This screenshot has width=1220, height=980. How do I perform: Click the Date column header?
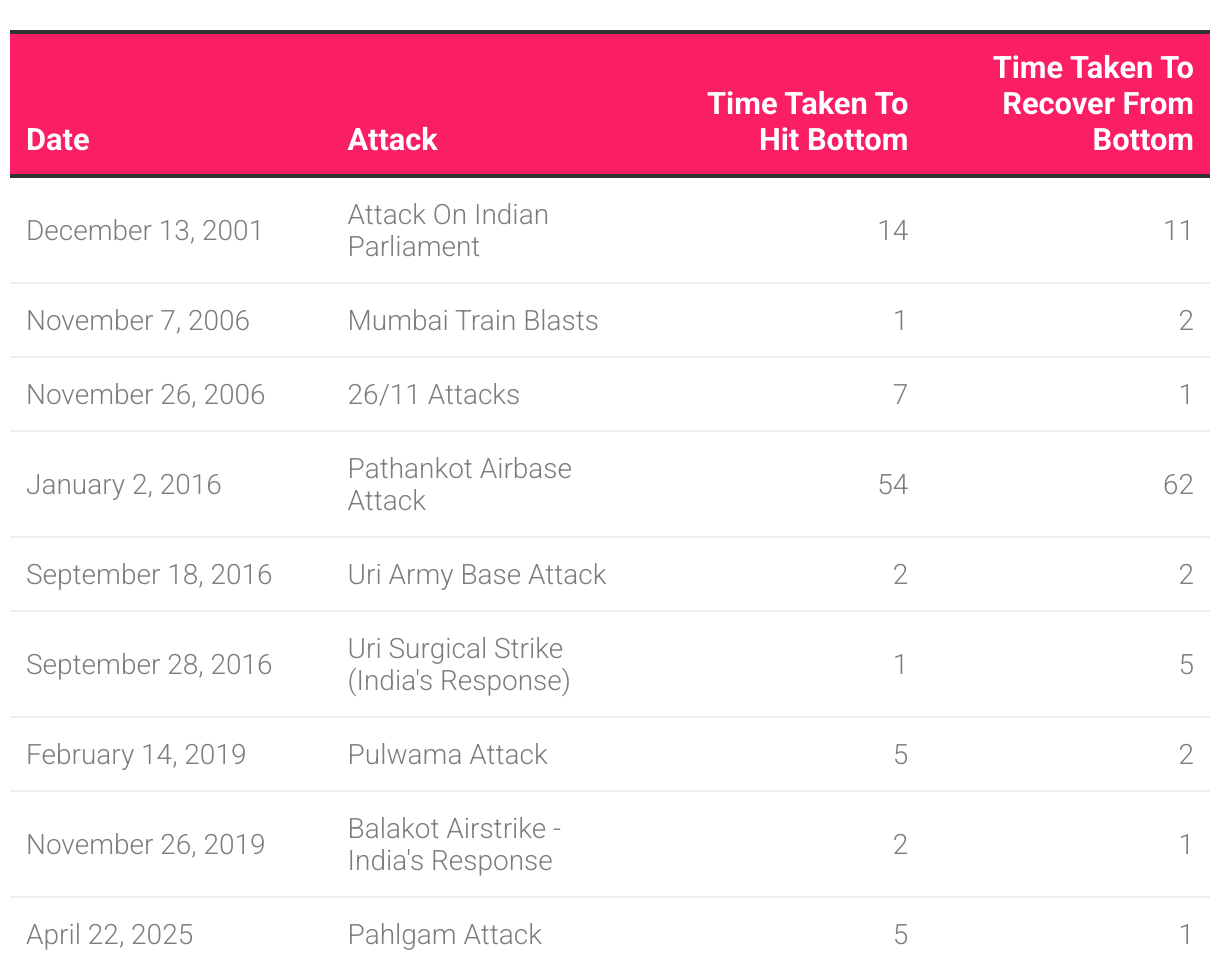58,140
